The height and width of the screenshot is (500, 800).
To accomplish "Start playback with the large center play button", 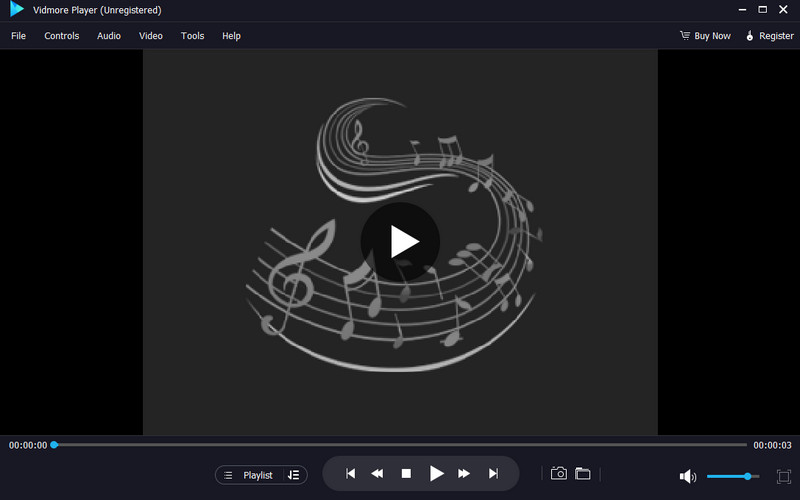I will tap(401, 242).
